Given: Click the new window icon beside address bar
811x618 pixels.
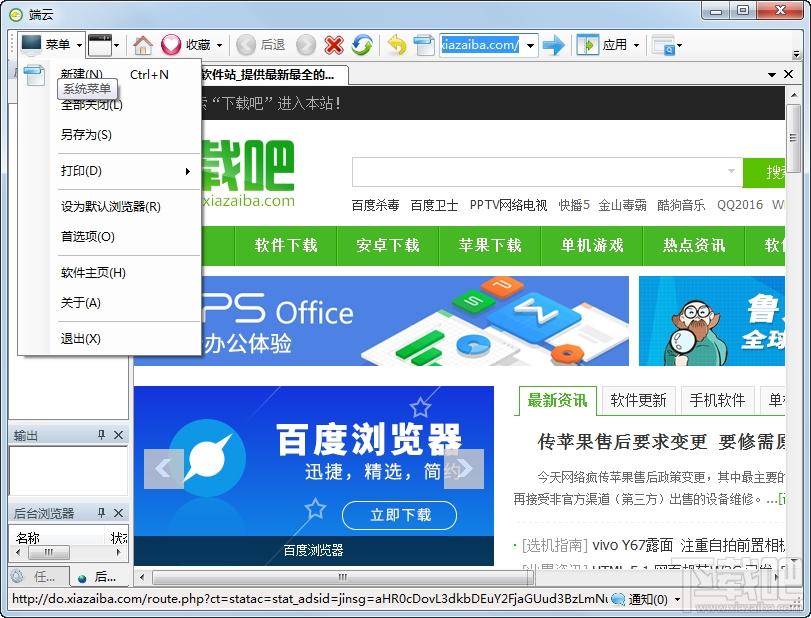Looking at the screenshot, I should tap(424, 45).
